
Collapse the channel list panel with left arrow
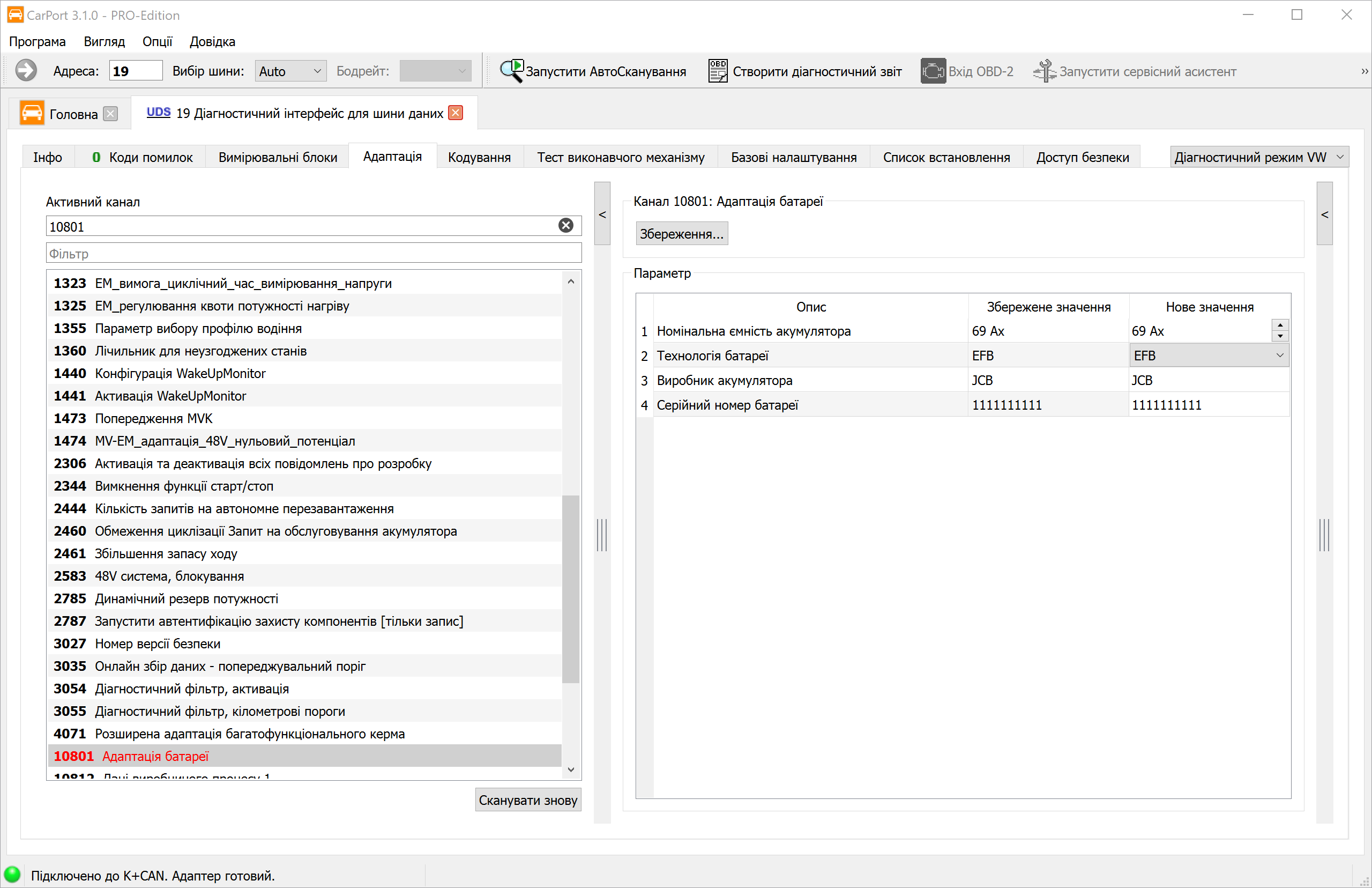point(602,214)
